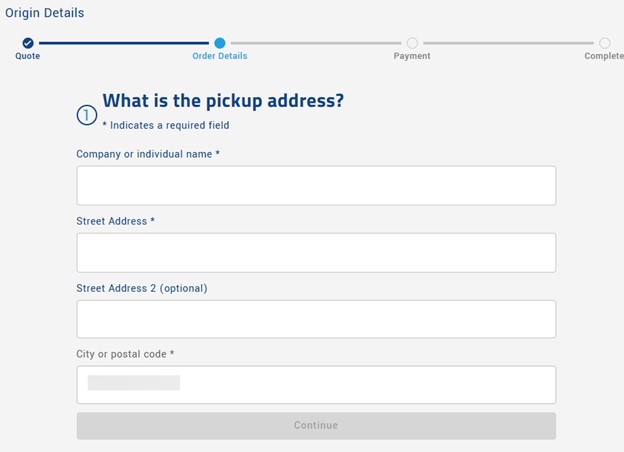Screen dimensions: 624x452
Task: Click the circled number one icon
Action: (87, 115)
